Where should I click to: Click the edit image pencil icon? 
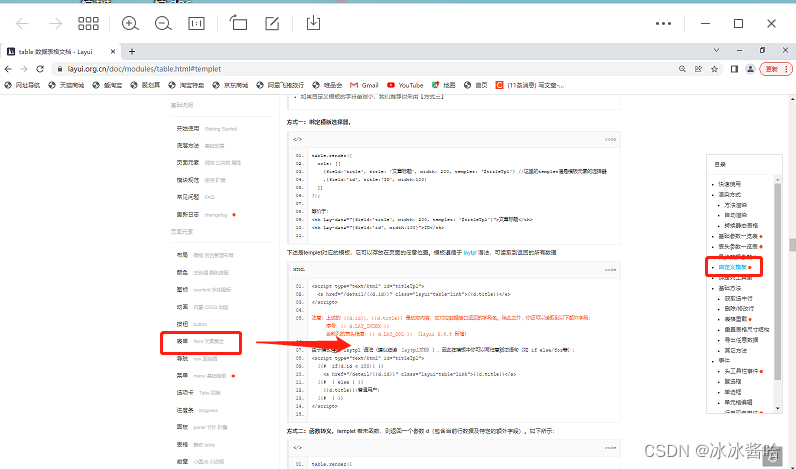pyautogui.click(x=272, y=23)
